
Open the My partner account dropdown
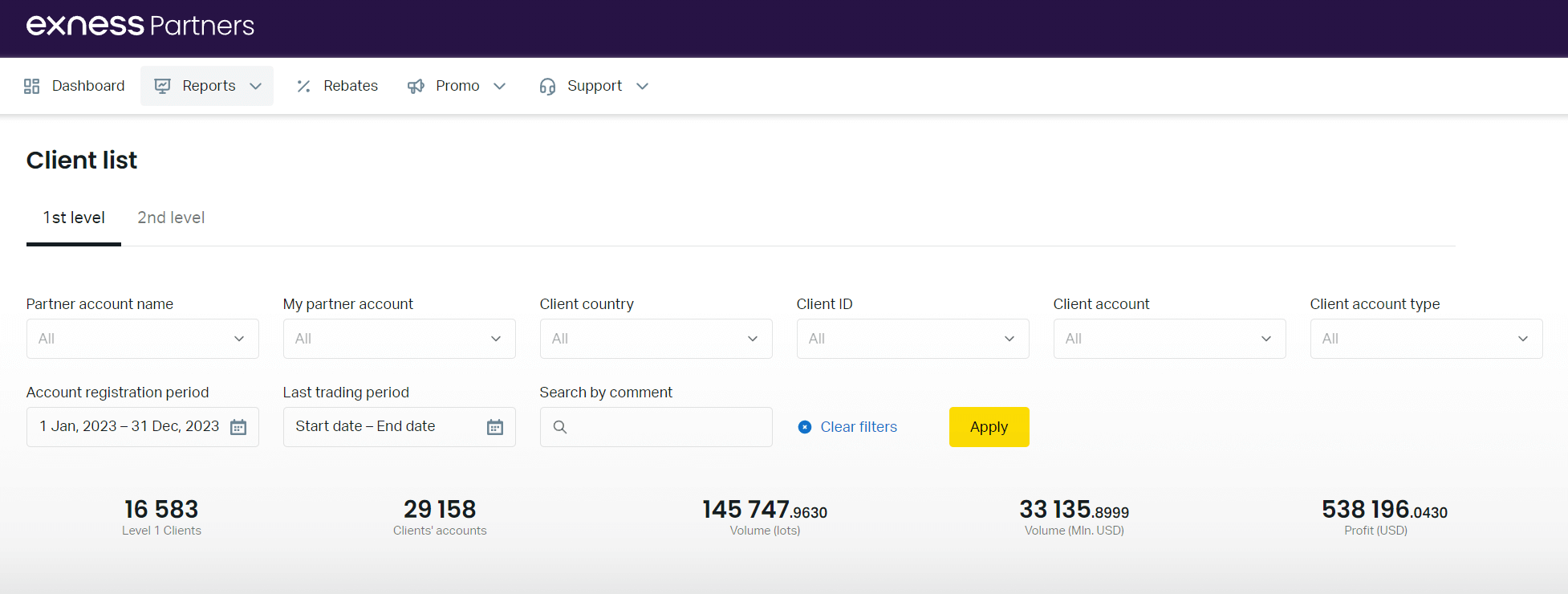coord(400,339)
